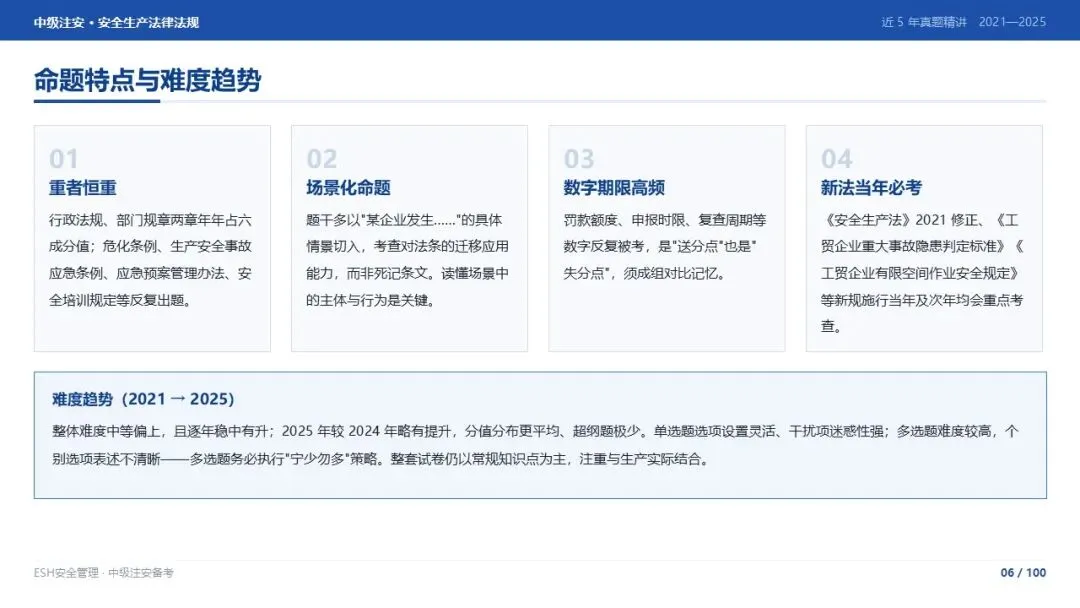Click the header text 近5年真题精讲
The height and width of the screenshot is (608, 1080).
point(924,22)
